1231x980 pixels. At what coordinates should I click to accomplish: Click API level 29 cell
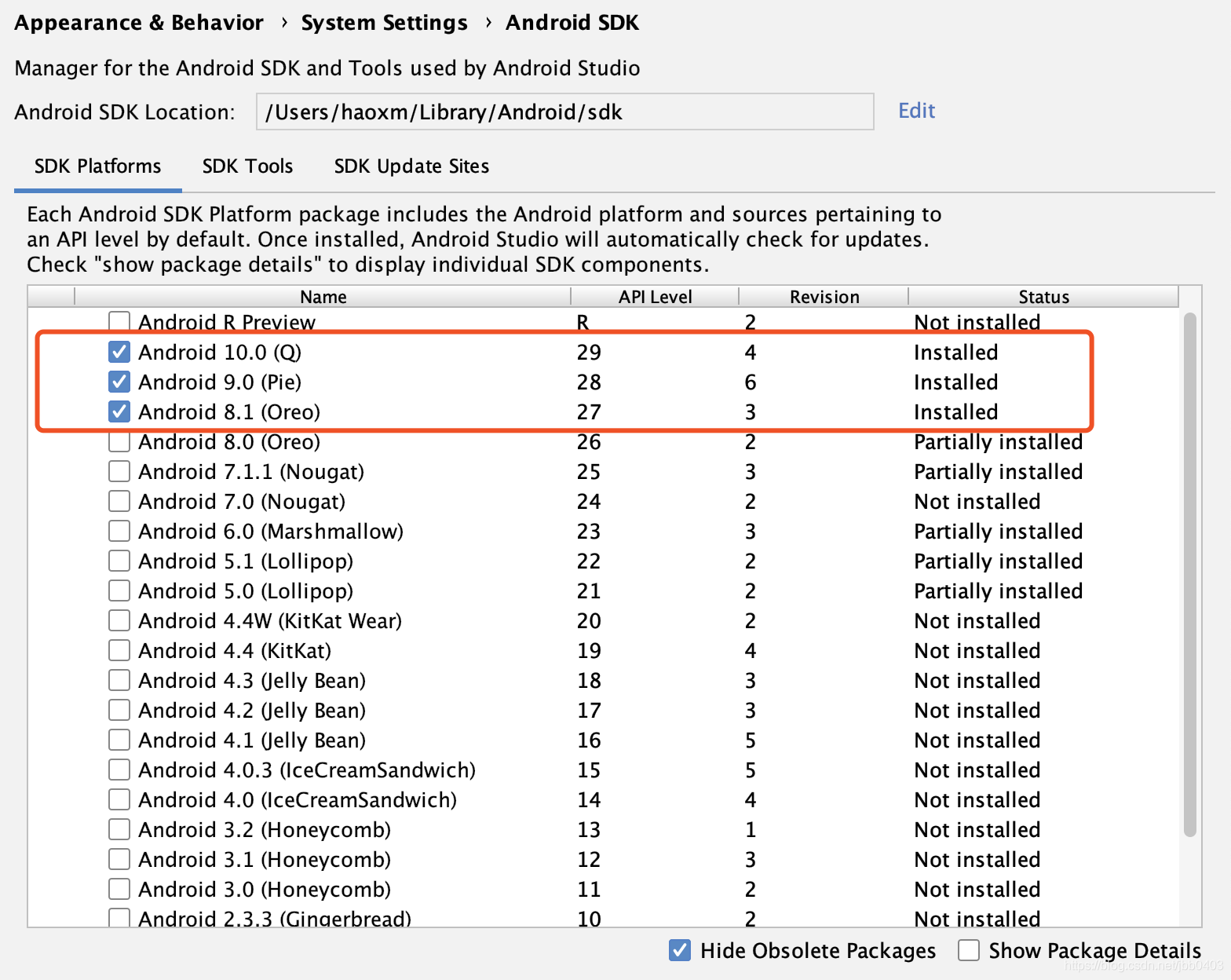(589, 352)
